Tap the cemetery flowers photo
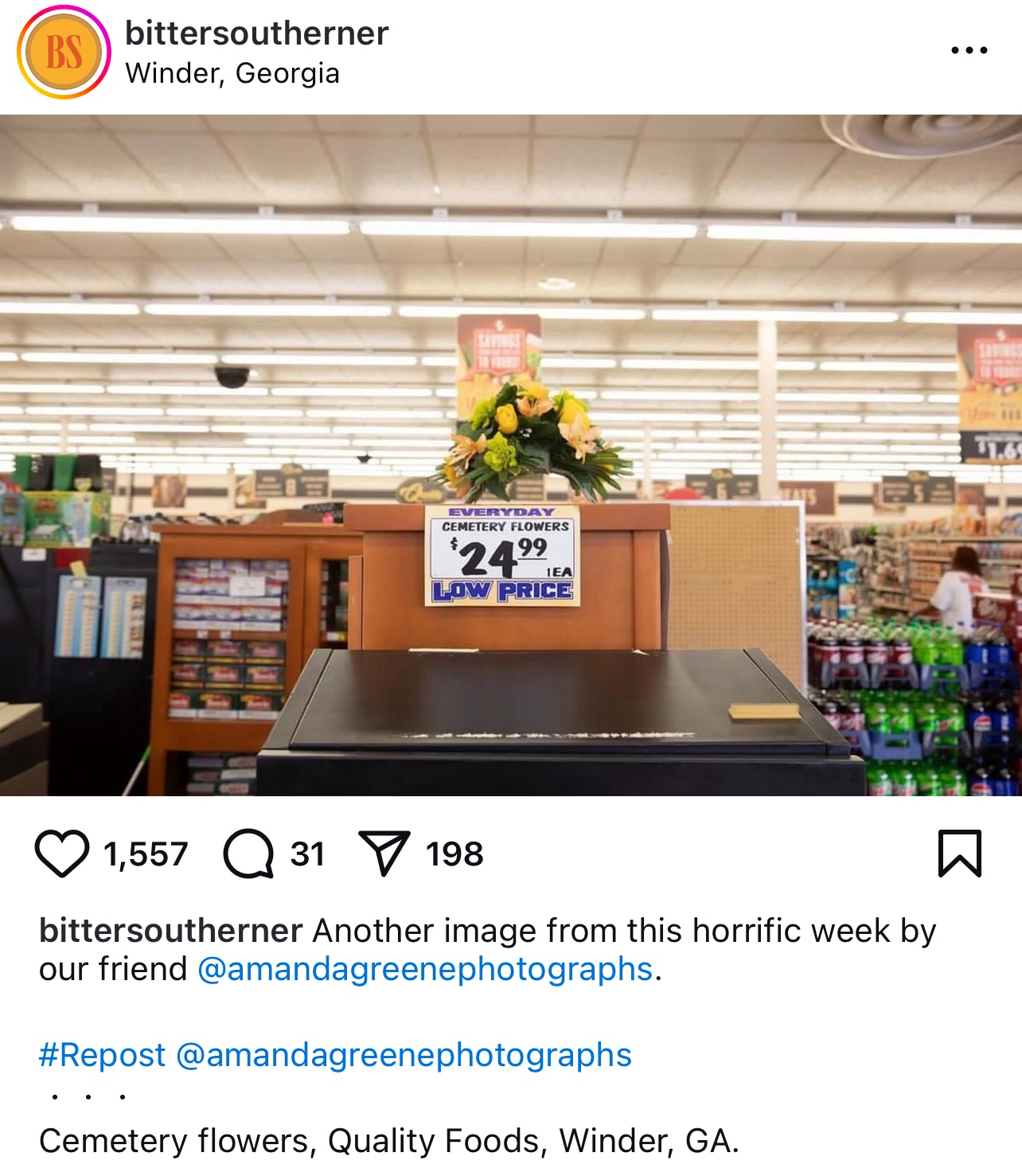This screenshot has height=1176, width=1022. (511, 455)
